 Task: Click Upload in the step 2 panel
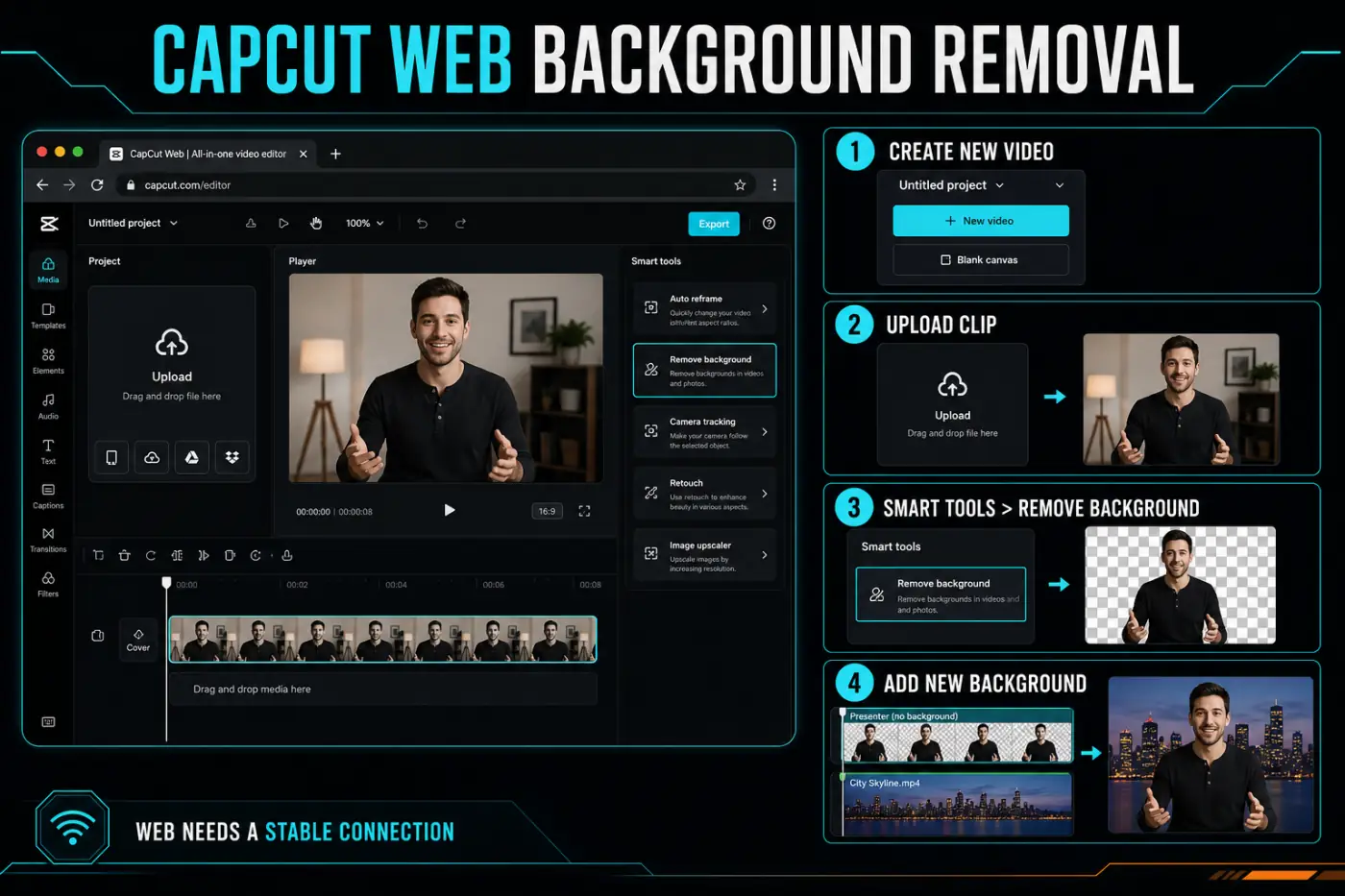pos(953,404)
